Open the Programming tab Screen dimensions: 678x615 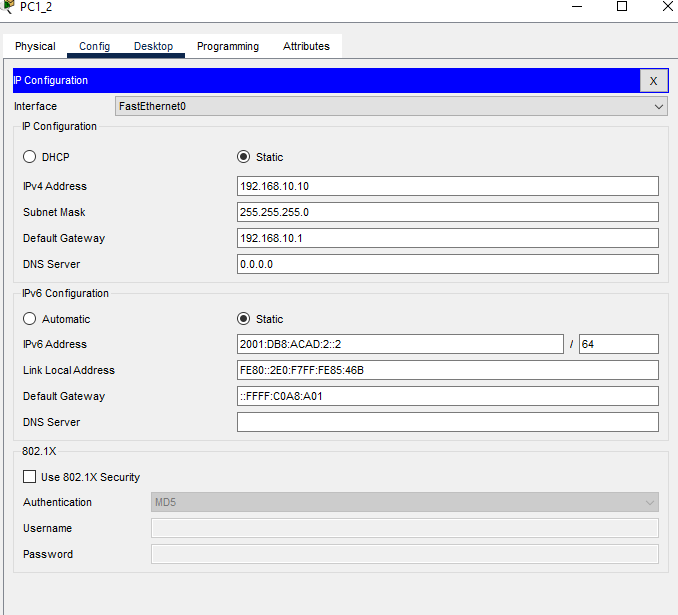pyautogui.click(x=228, y=46)
